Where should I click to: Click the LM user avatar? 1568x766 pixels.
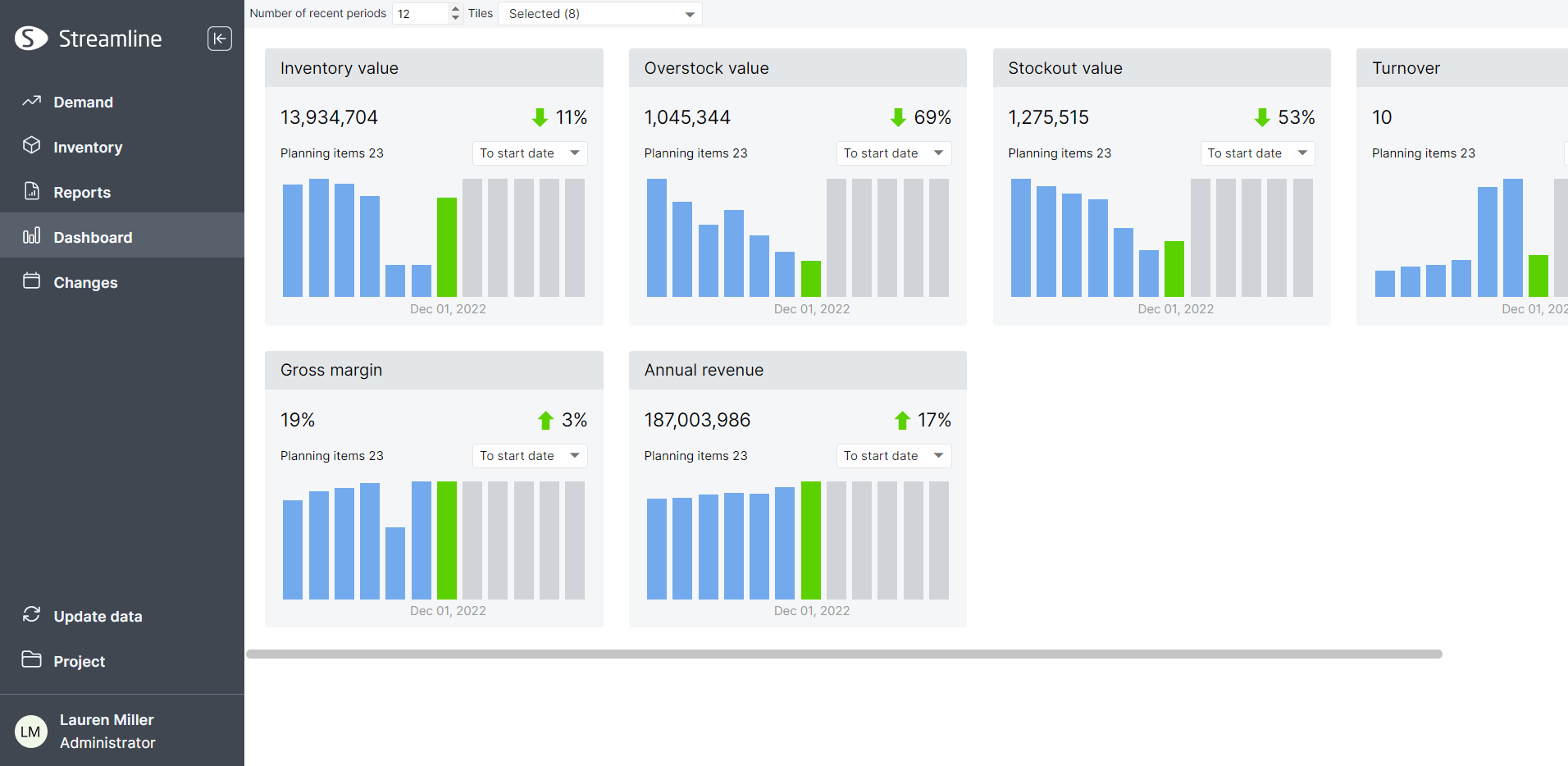tap(31, 732)
